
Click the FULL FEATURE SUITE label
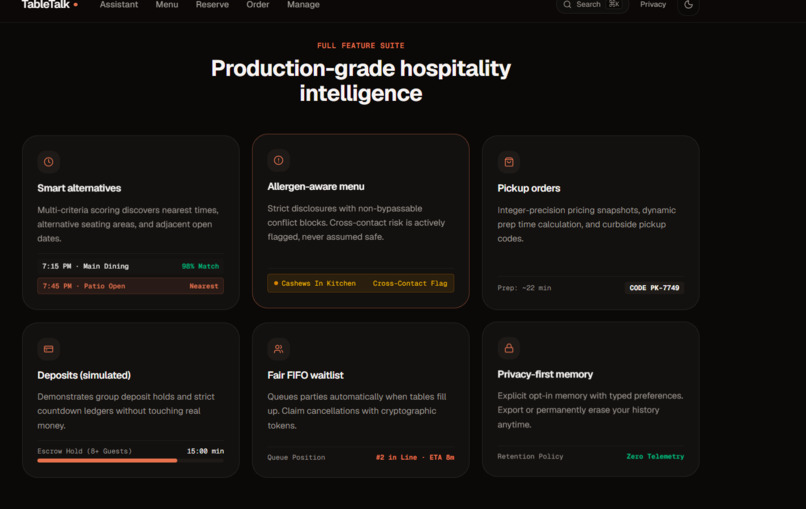click(x=361, y=45)
